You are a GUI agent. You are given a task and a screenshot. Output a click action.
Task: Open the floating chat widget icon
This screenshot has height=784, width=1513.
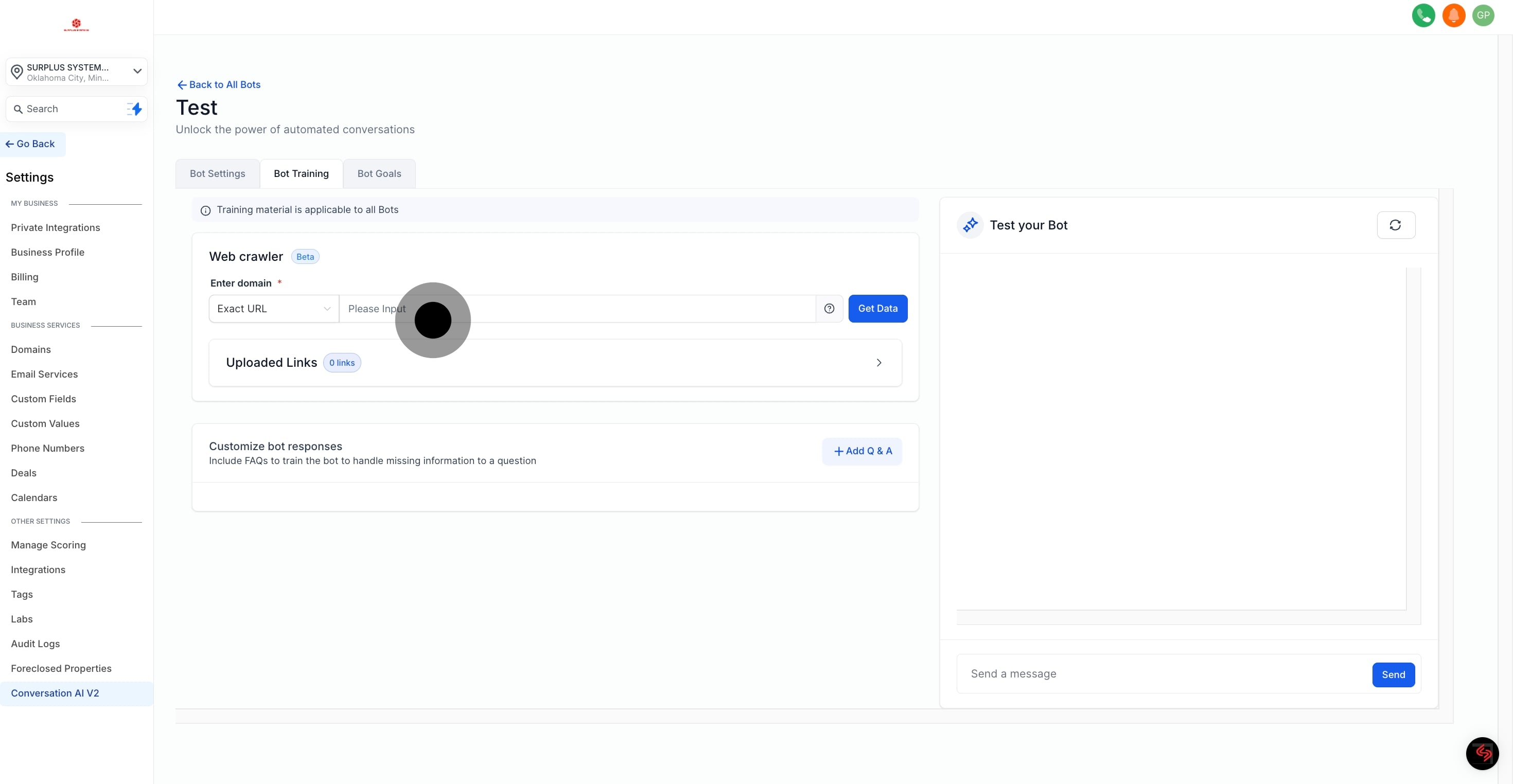pyautogui.click(x=1482, y=753)
